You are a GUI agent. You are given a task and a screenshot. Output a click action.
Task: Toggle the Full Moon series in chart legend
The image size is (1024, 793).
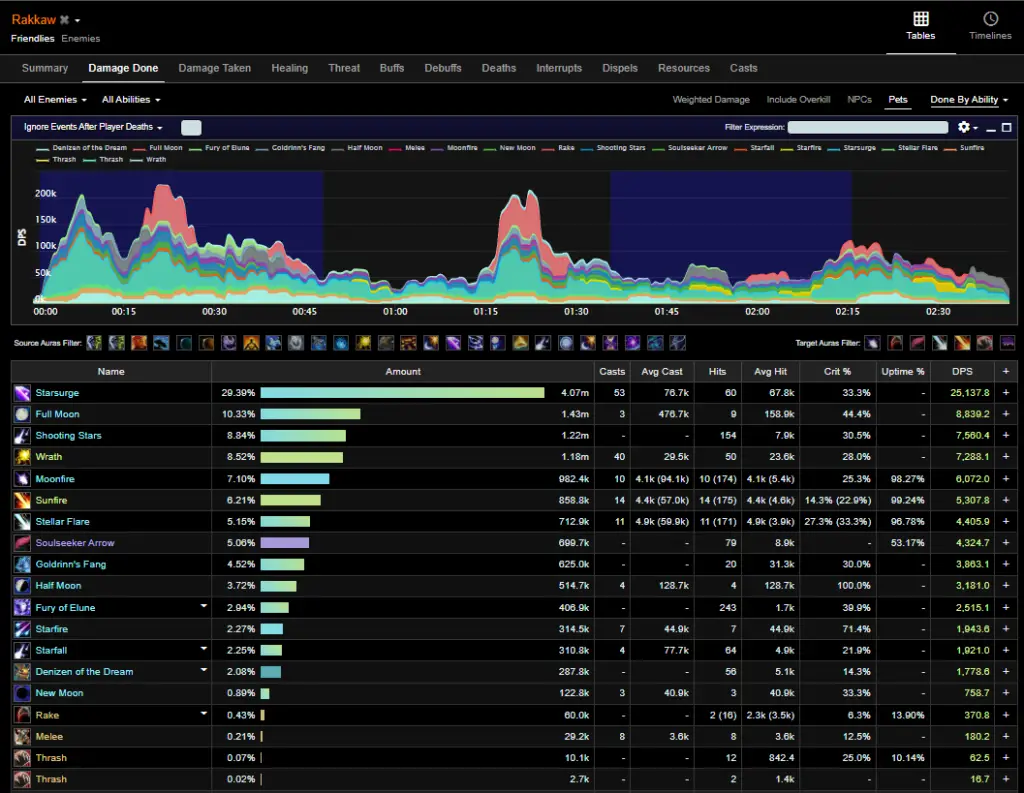pos(158,148)
